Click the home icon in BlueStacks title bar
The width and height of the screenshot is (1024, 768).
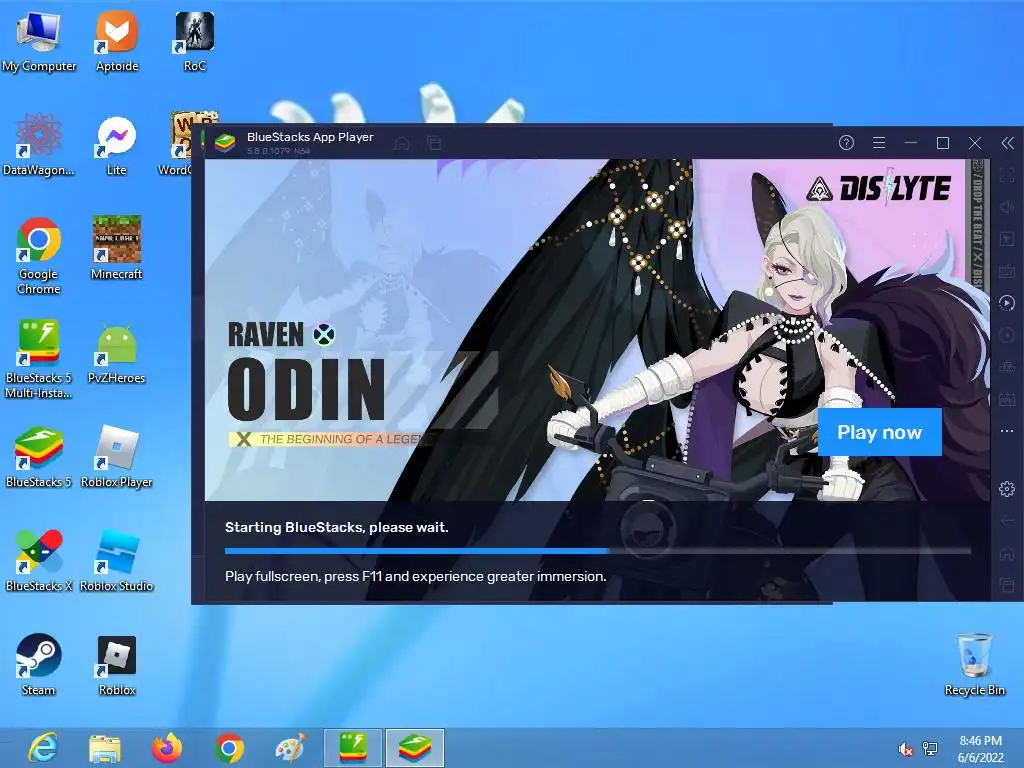click(x=402, y=143)
